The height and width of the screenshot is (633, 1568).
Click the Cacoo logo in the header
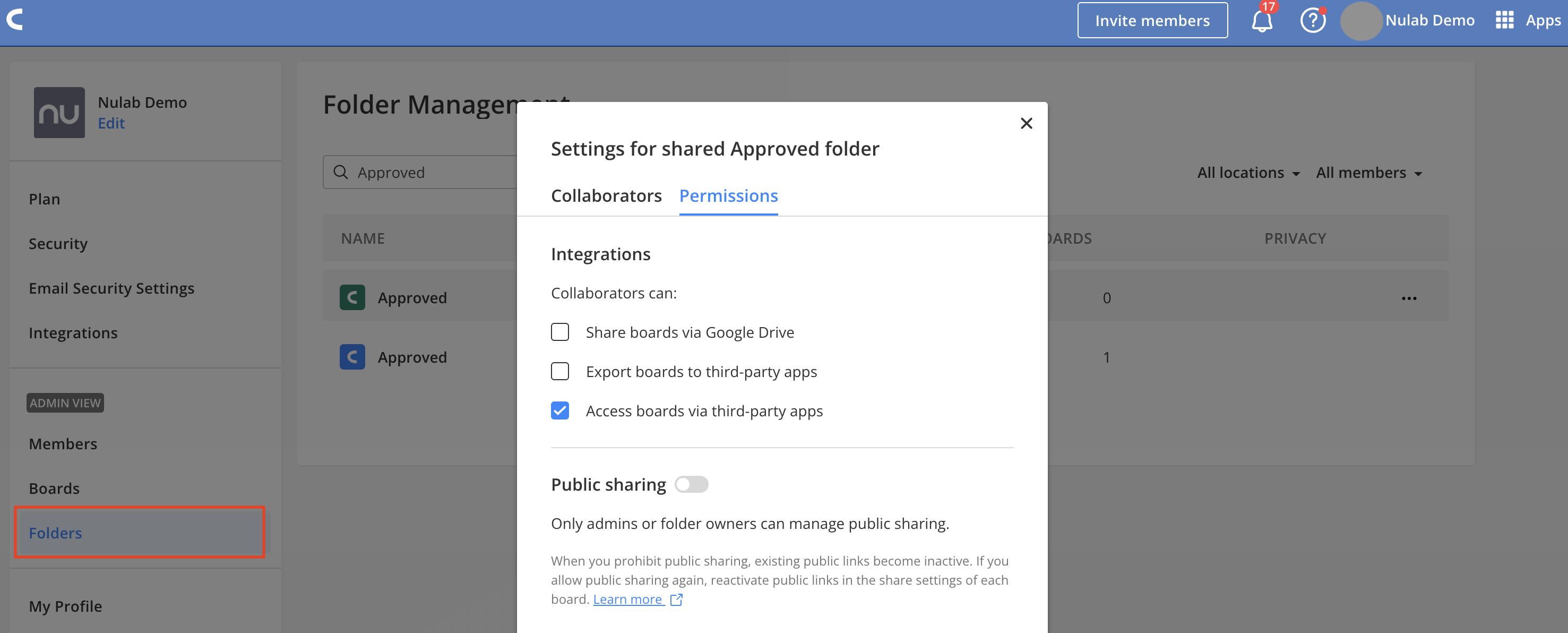(x=15, y=20)
